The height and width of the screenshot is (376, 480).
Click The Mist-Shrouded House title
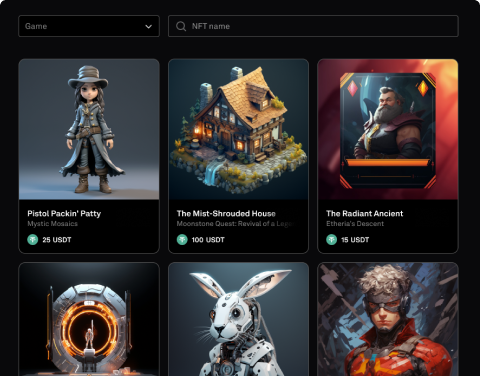(226, 213)
